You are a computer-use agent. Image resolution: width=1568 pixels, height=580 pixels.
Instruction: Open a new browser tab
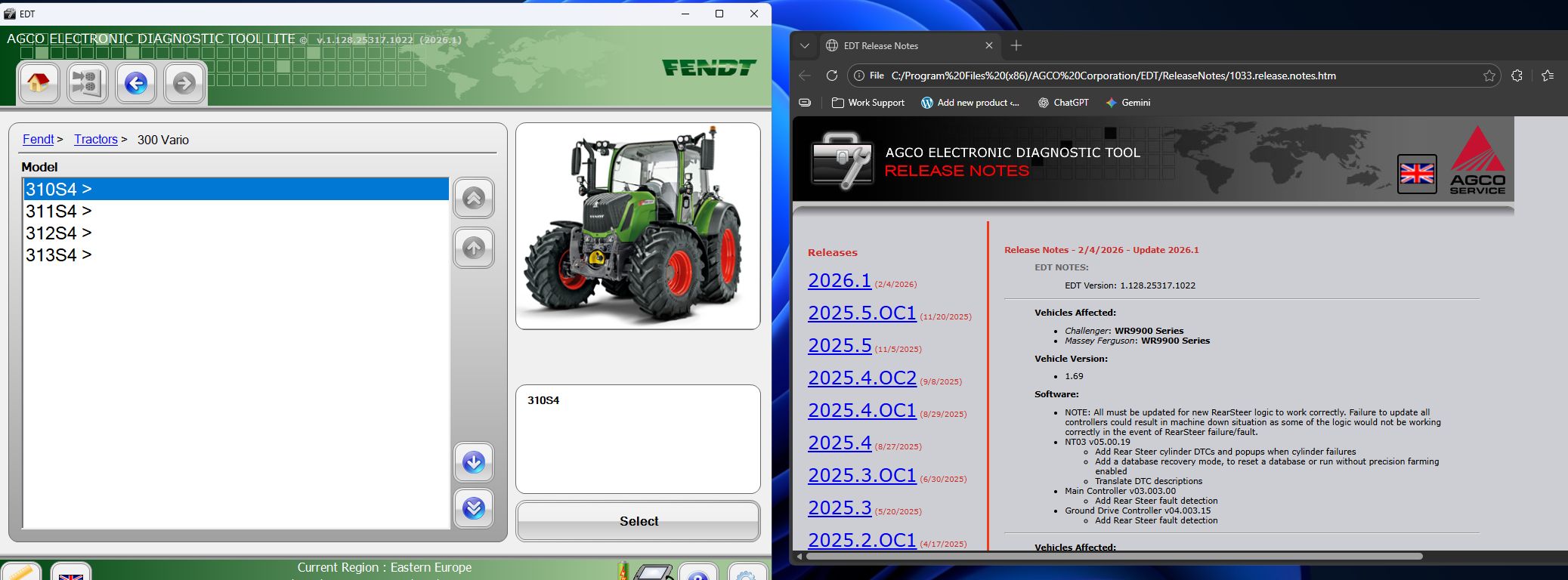[1016, 45]
